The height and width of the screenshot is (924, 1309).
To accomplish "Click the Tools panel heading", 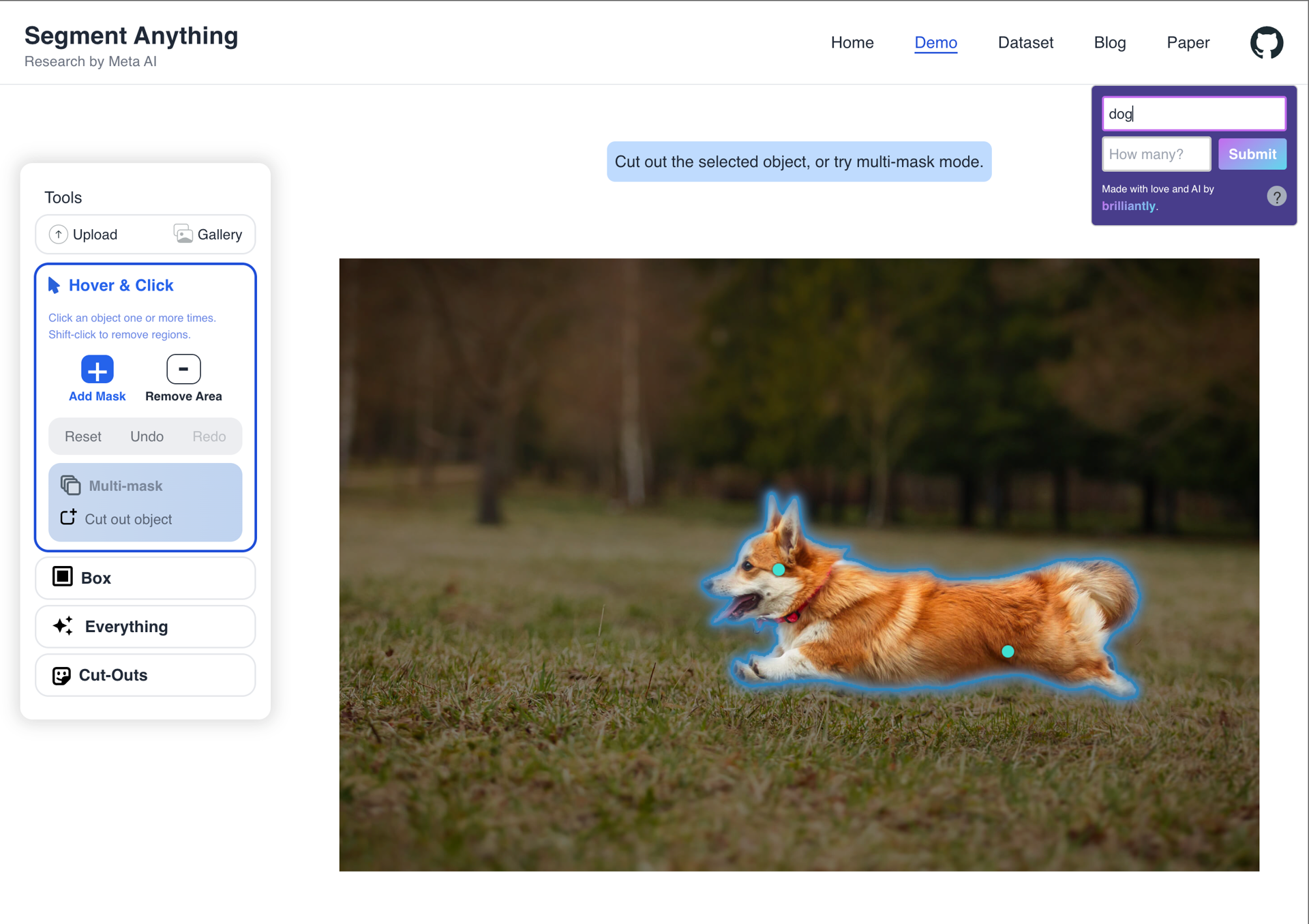I will 63,197.
